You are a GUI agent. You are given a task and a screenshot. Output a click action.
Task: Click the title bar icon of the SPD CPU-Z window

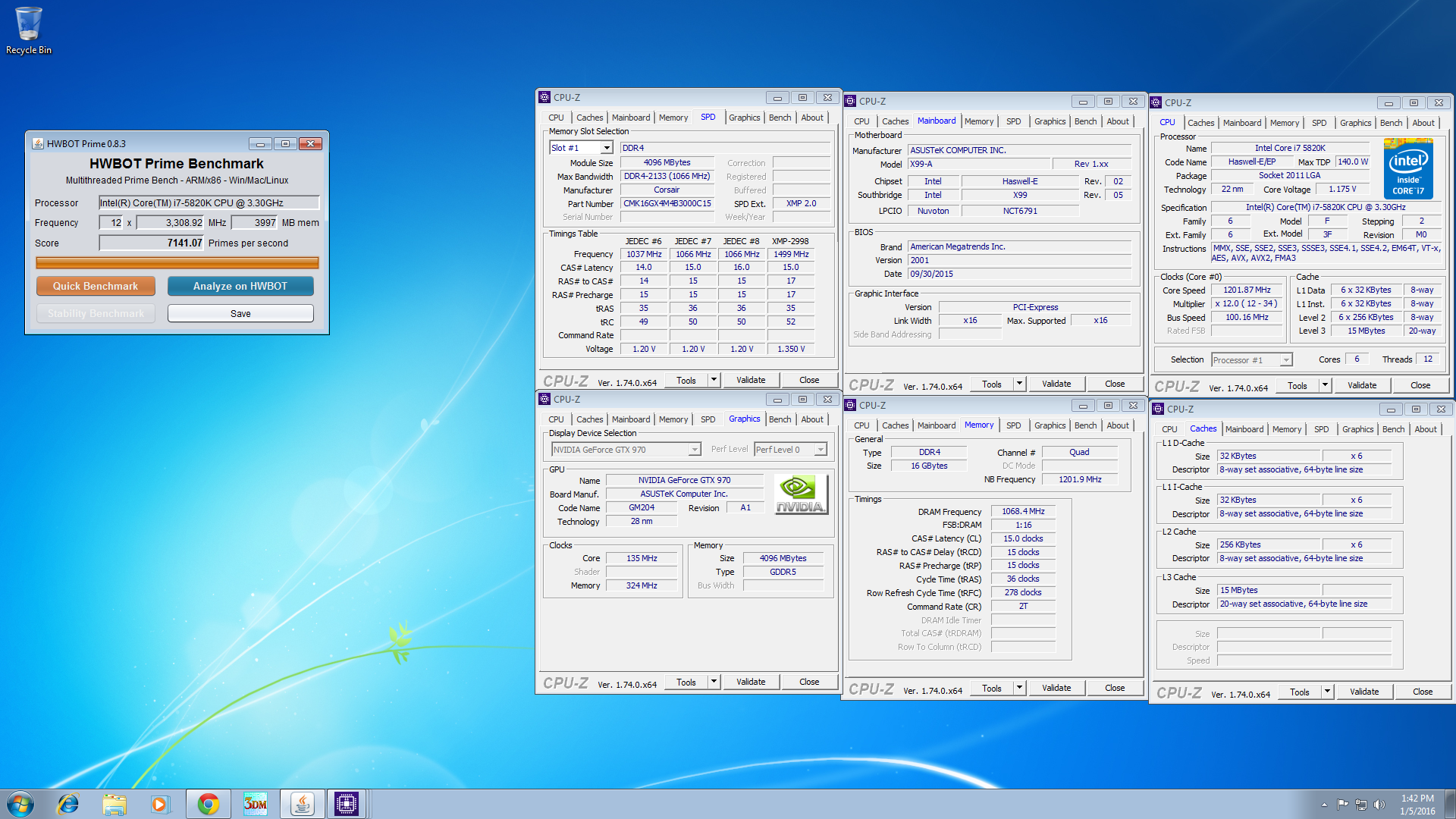point(544,97)
